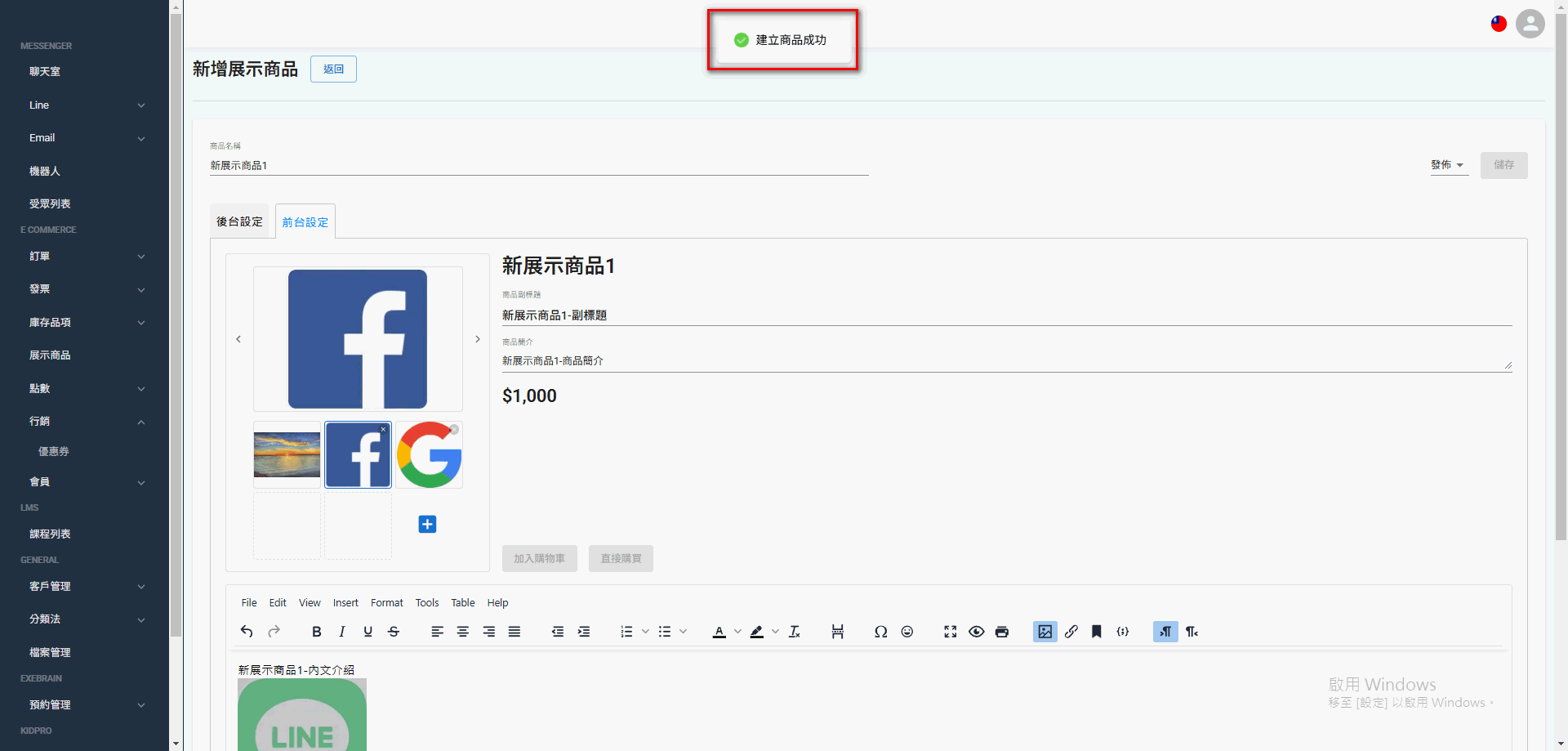The width and height of the screenshot is (1568, 751).
Task: Apply text color
Action: click(719, 632)
